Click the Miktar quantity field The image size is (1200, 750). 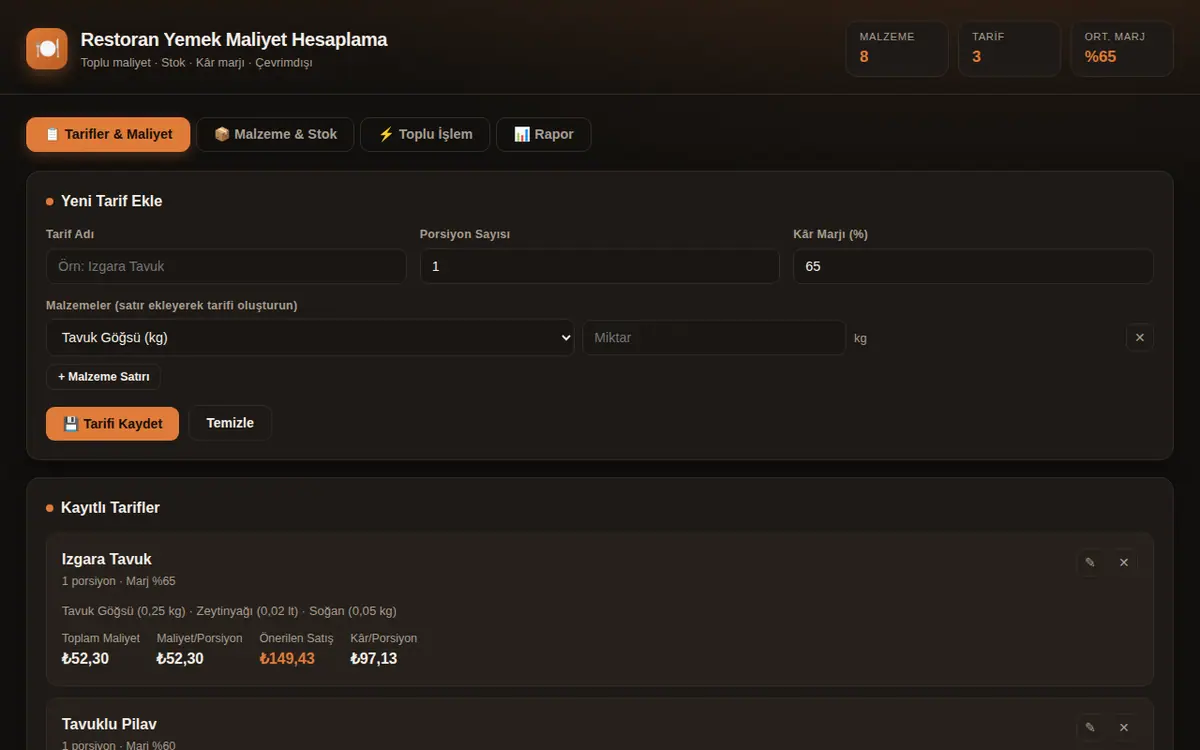pyautogui.click(x=714, y=338)
